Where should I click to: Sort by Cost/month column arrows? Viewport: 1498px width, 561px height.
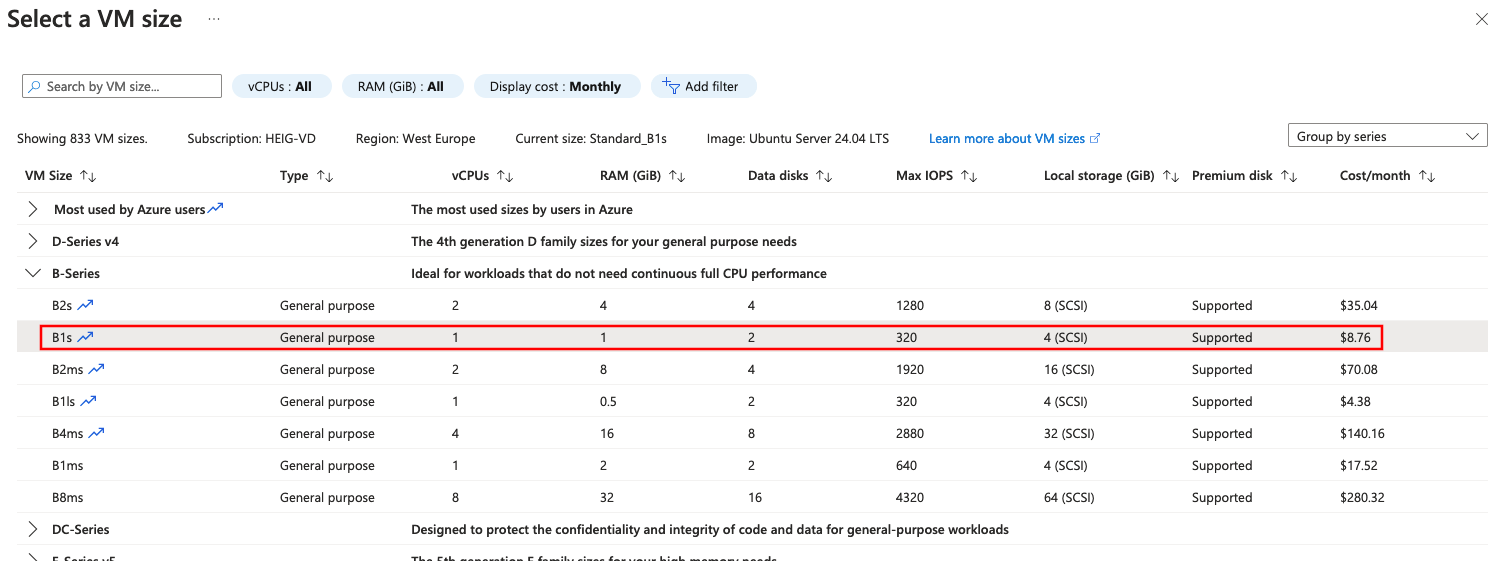click(1427, 176)
